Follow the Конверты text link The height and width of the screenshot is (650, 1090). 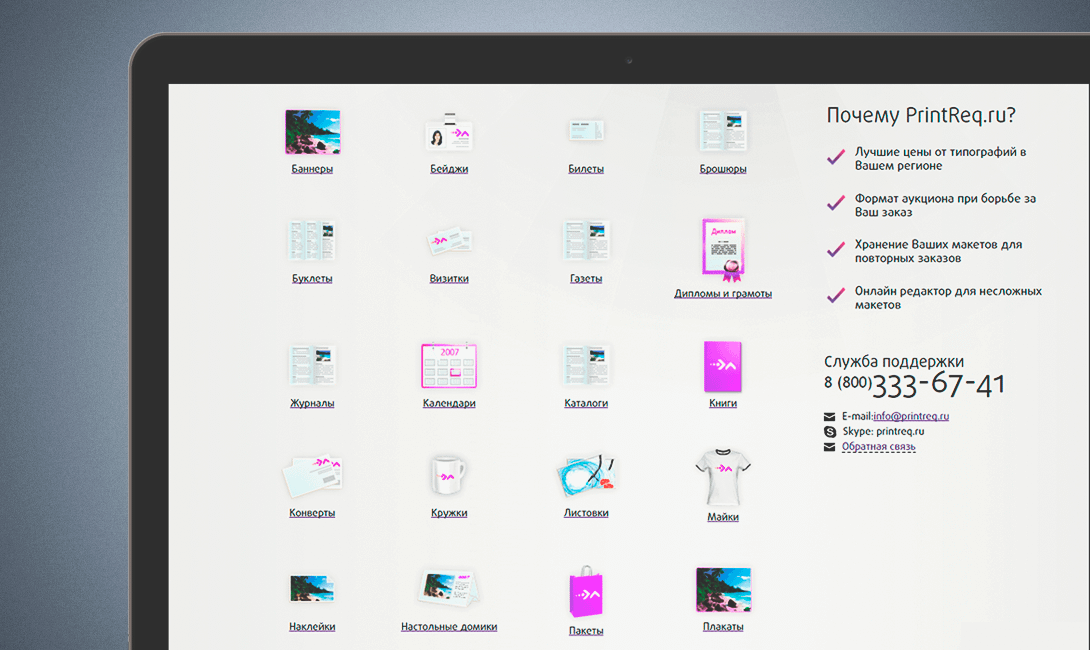coord(312,513)
